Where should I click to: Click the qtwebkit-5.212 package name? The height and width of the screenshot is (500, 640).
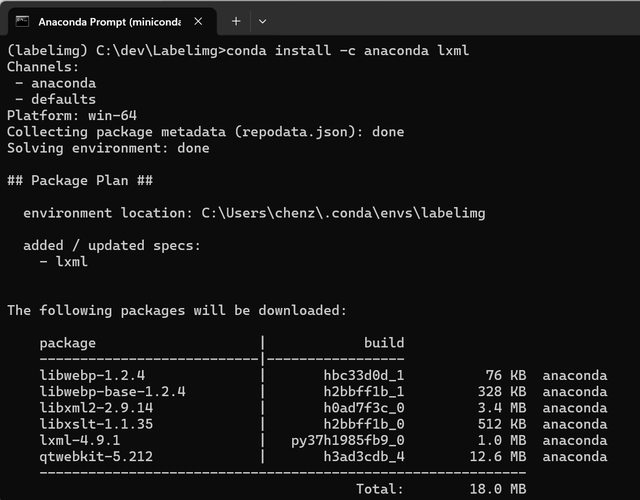point(96,457)
